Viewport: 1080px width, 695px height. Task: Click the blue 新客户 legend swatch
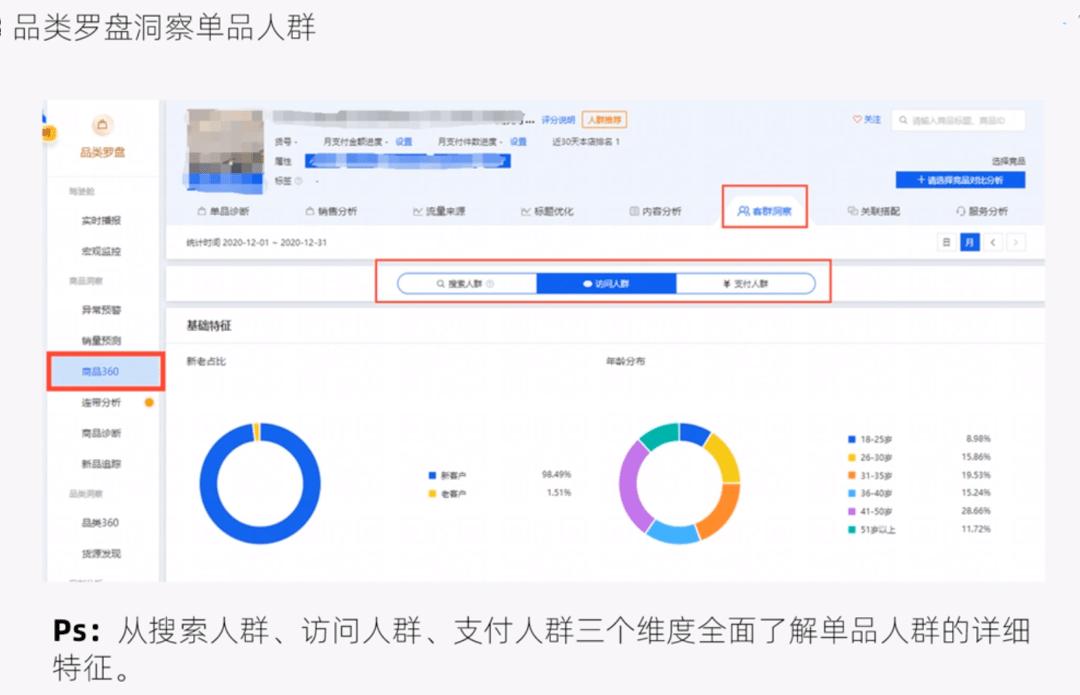(431, 475)
